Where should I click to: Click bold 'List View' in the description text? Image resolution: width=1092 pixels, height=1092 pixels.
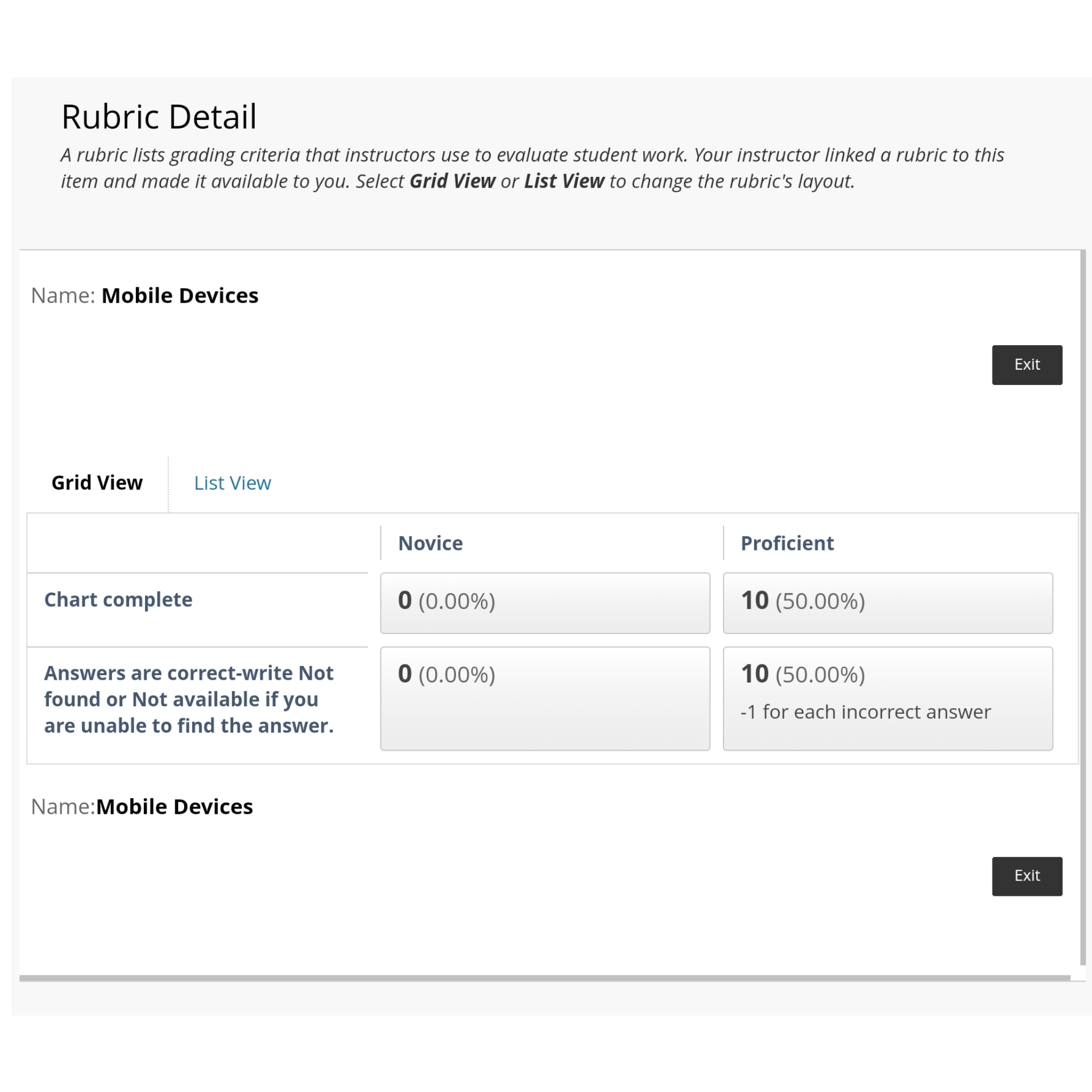tap(564, 181)
